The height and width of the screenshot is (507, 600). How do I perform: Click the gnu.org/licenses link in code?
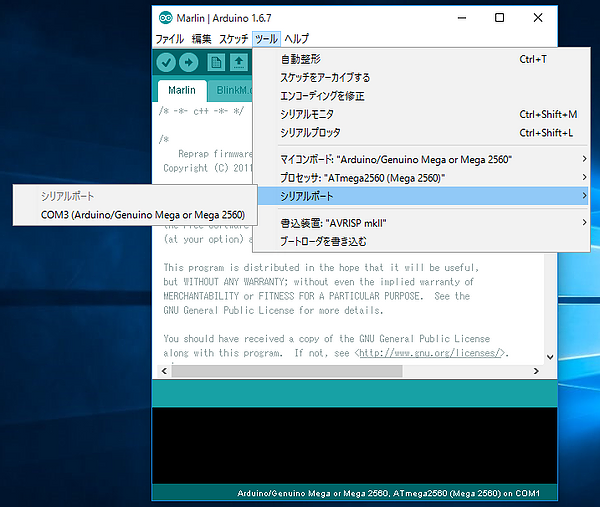(x=430, y=353)
